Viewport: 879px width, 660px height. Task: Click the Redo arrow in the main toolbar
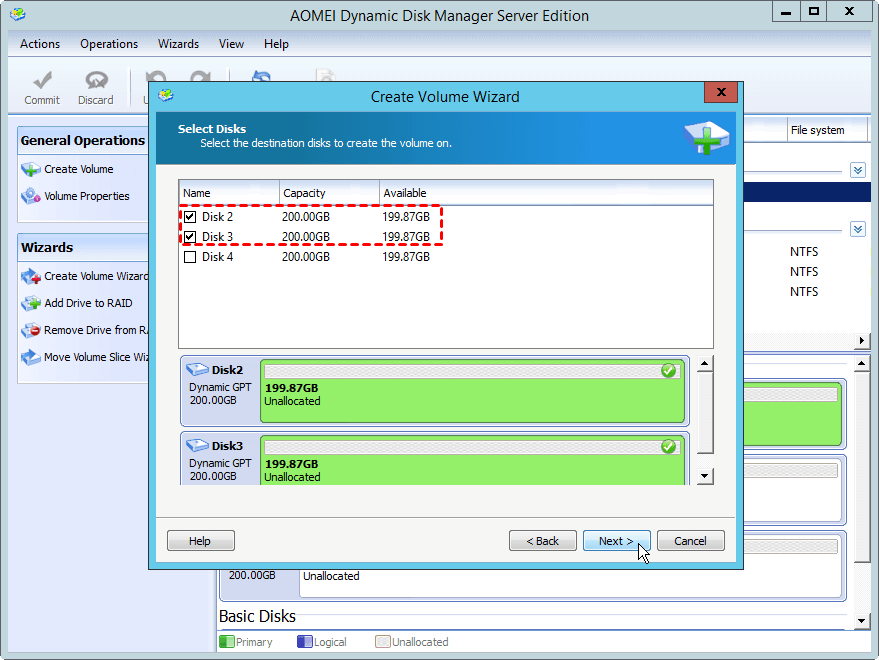pos(200,77)
